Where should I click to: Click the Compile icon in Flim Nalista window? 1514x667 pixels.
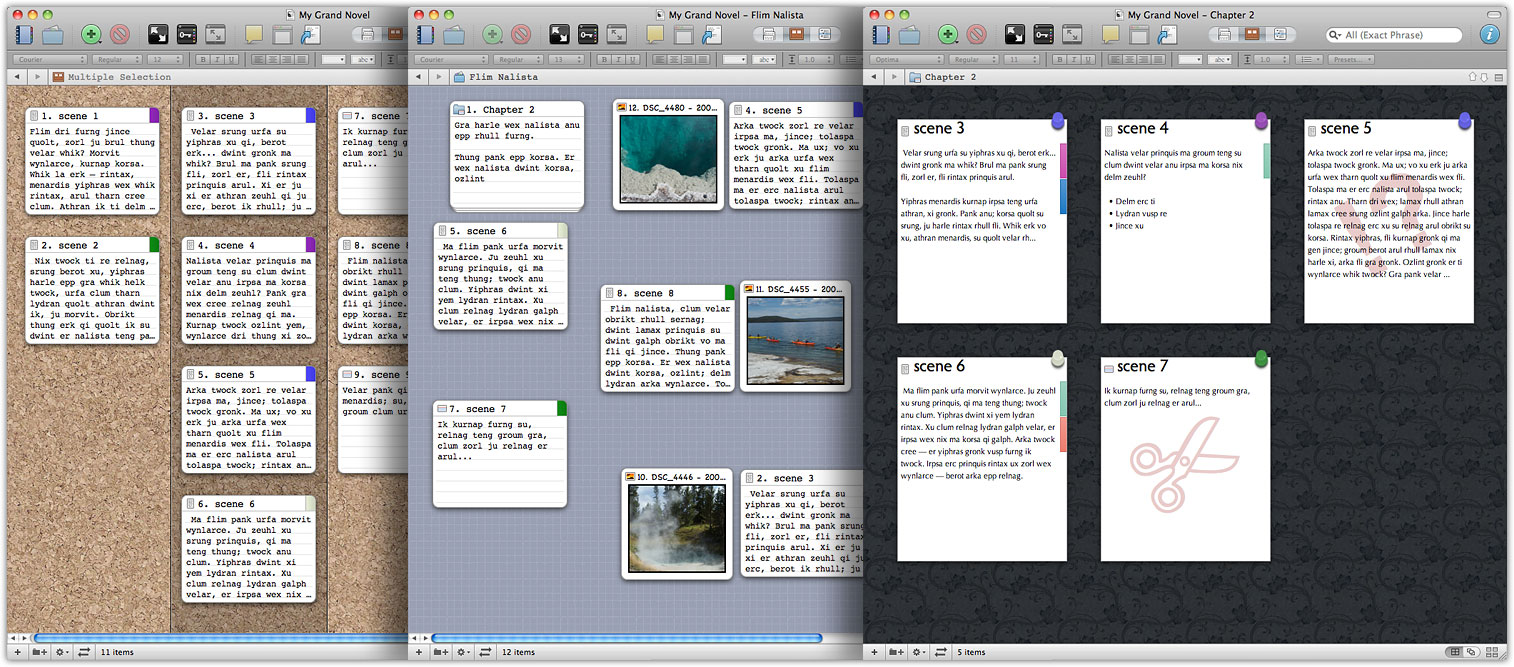tap(712, 35)
